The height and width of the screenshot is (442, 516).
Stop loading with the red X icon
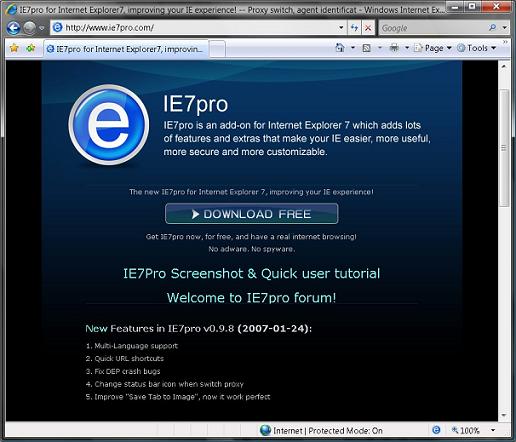tap(368, 28)
